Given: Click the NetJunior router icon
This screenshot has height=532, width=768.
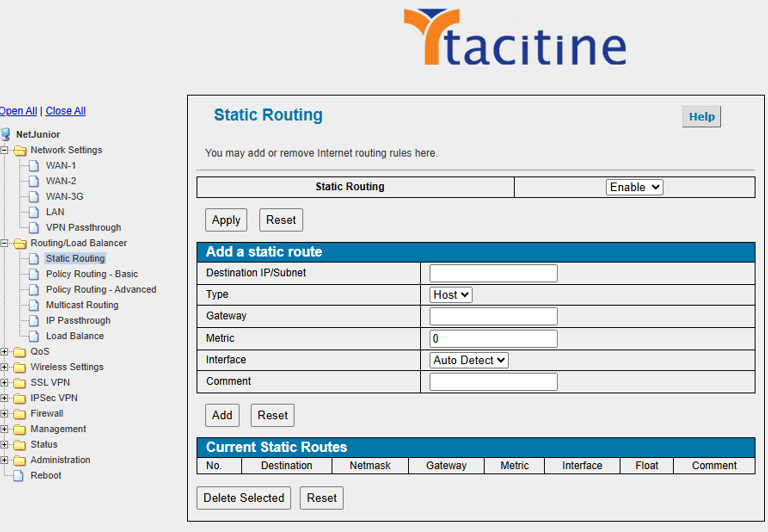Looking at the screenshot, I should [x=5, y=134].
